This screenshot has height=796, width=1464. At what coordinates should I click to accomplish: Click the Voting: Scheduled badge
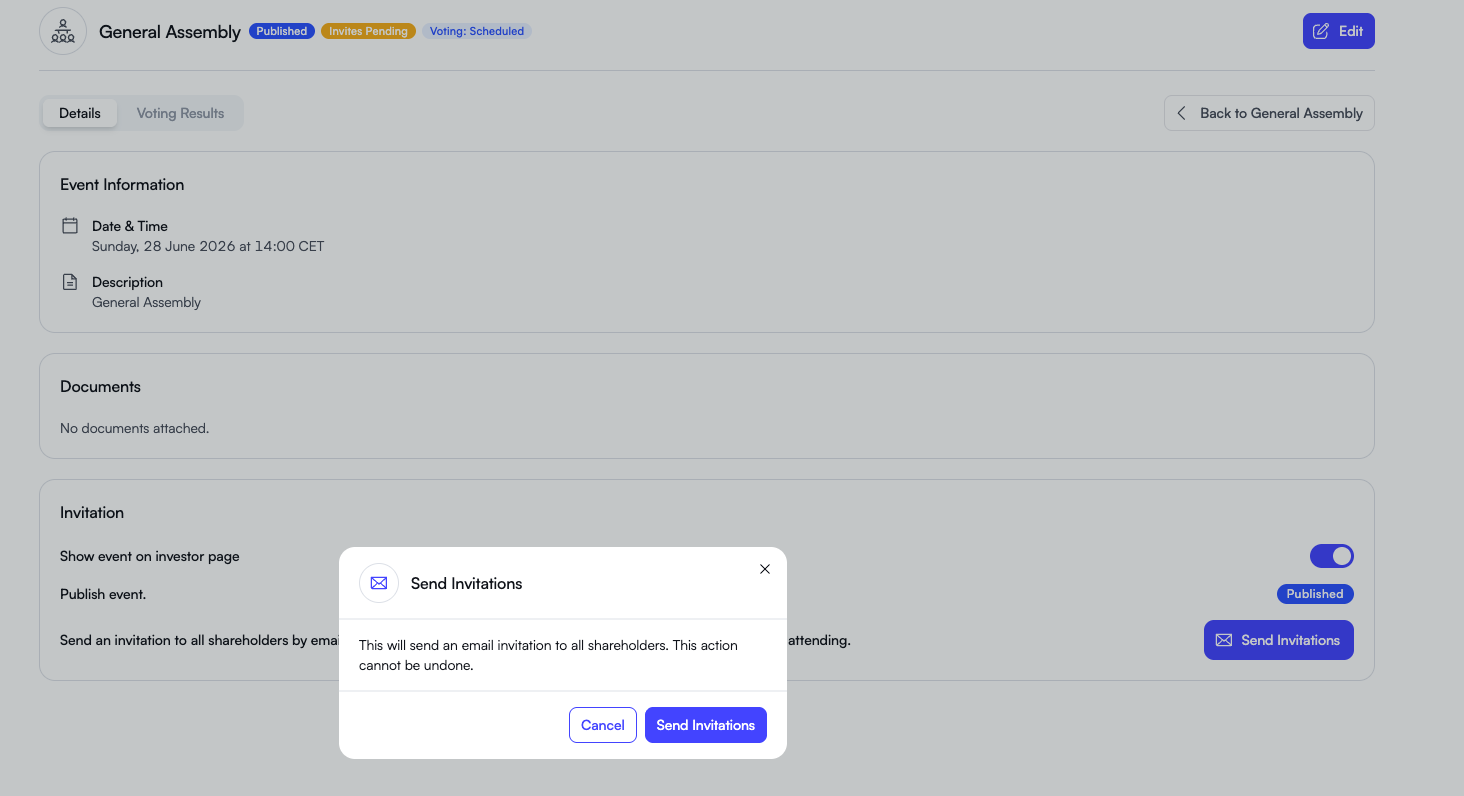click(x=477, y=31)
